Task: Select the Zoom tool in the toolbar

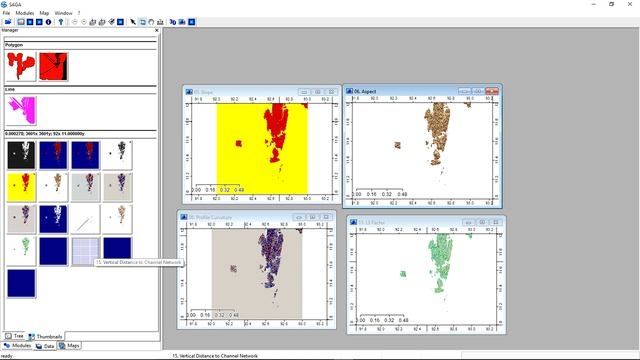Action: click(142, 22)
